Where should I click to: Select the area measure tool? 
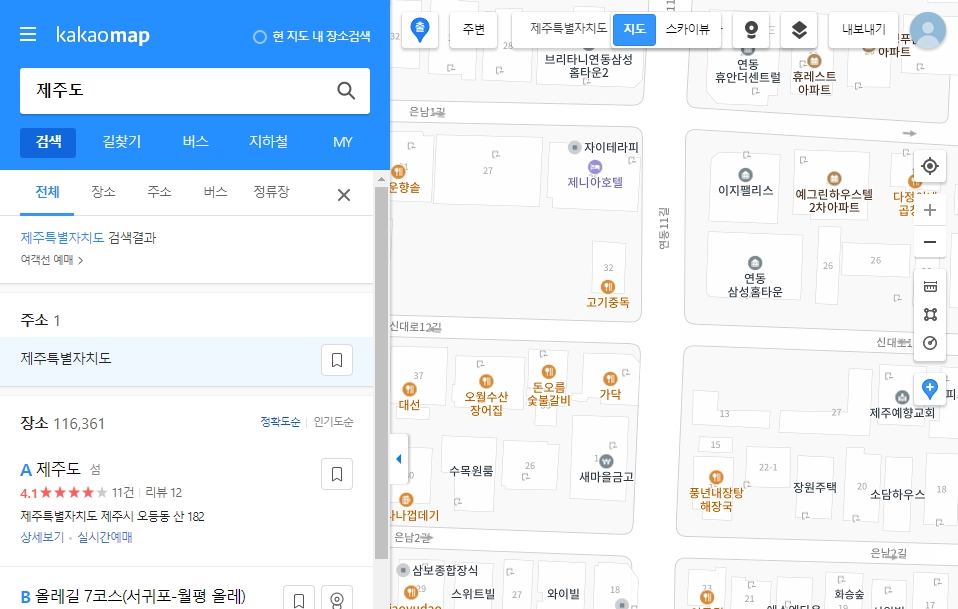pyautogui.click(x=930, y=315)
